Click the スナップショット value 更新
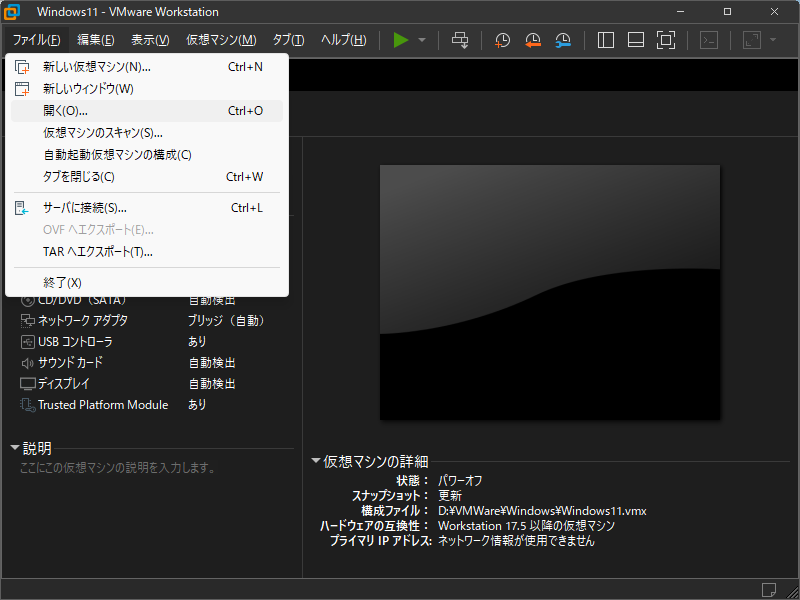 450,495
